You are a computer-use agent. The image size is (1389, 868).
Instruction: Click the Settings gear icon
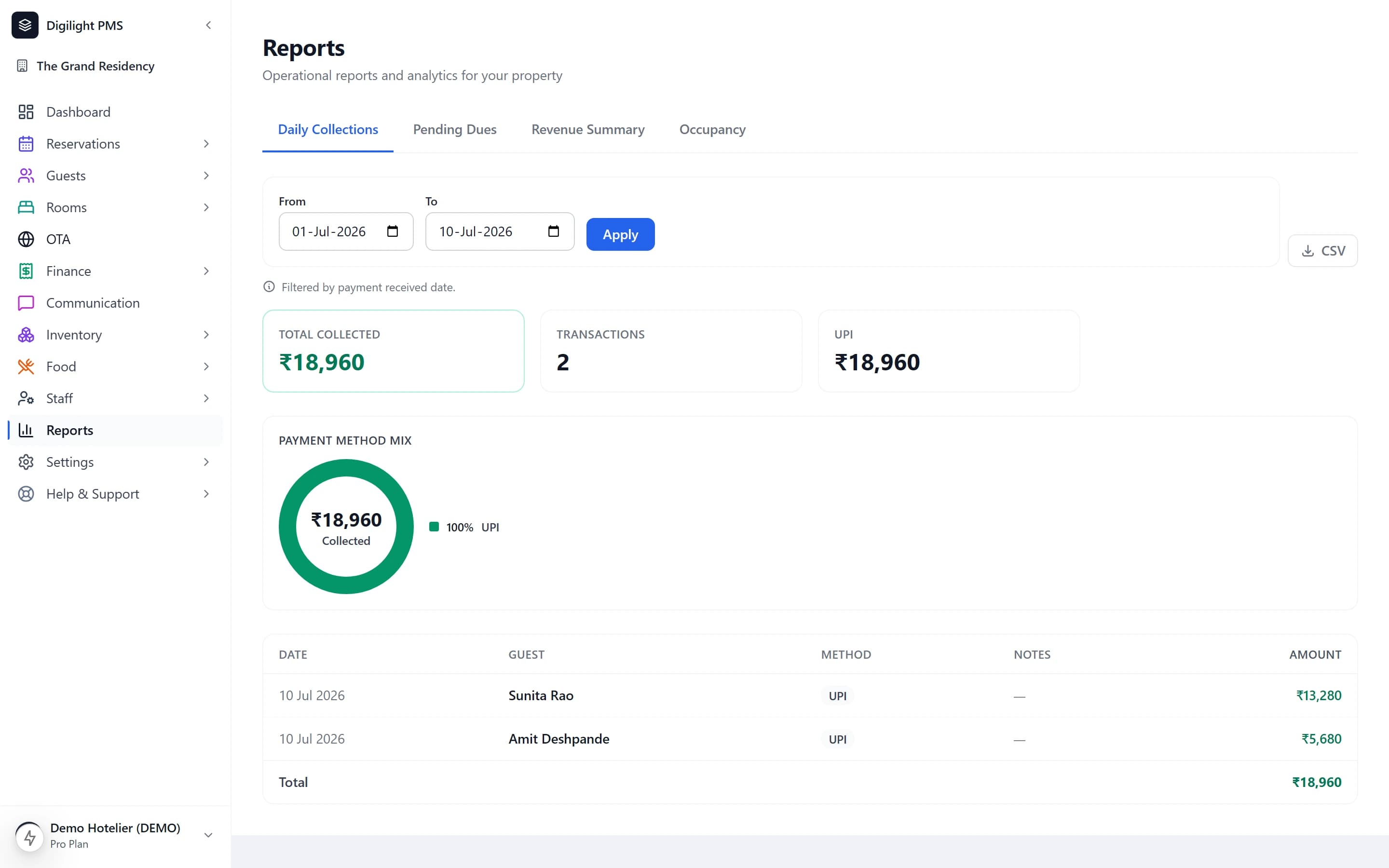tap(26, 462)
